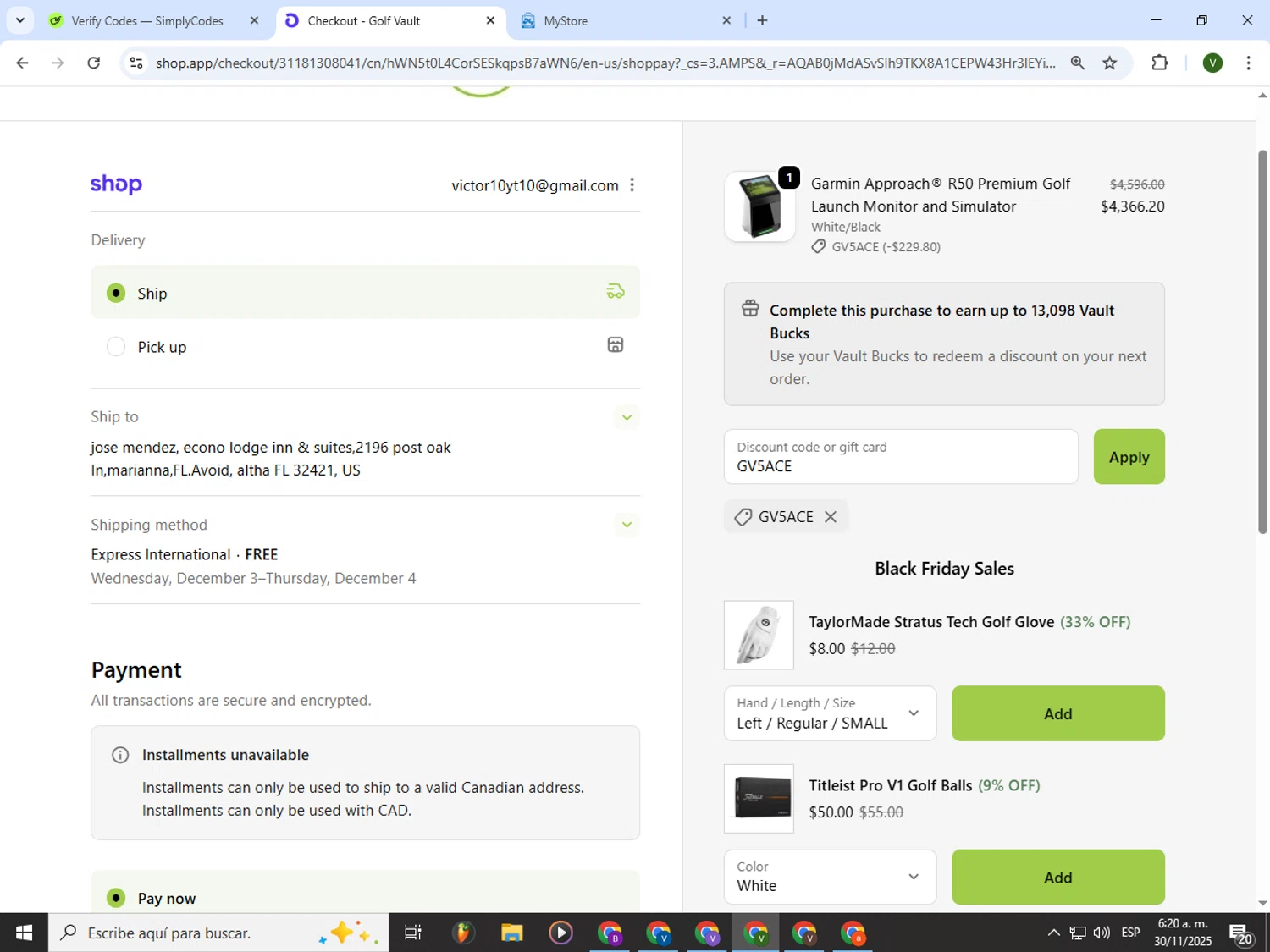
Task: Click the volume icon in system tray
Action: point(1101,933)
